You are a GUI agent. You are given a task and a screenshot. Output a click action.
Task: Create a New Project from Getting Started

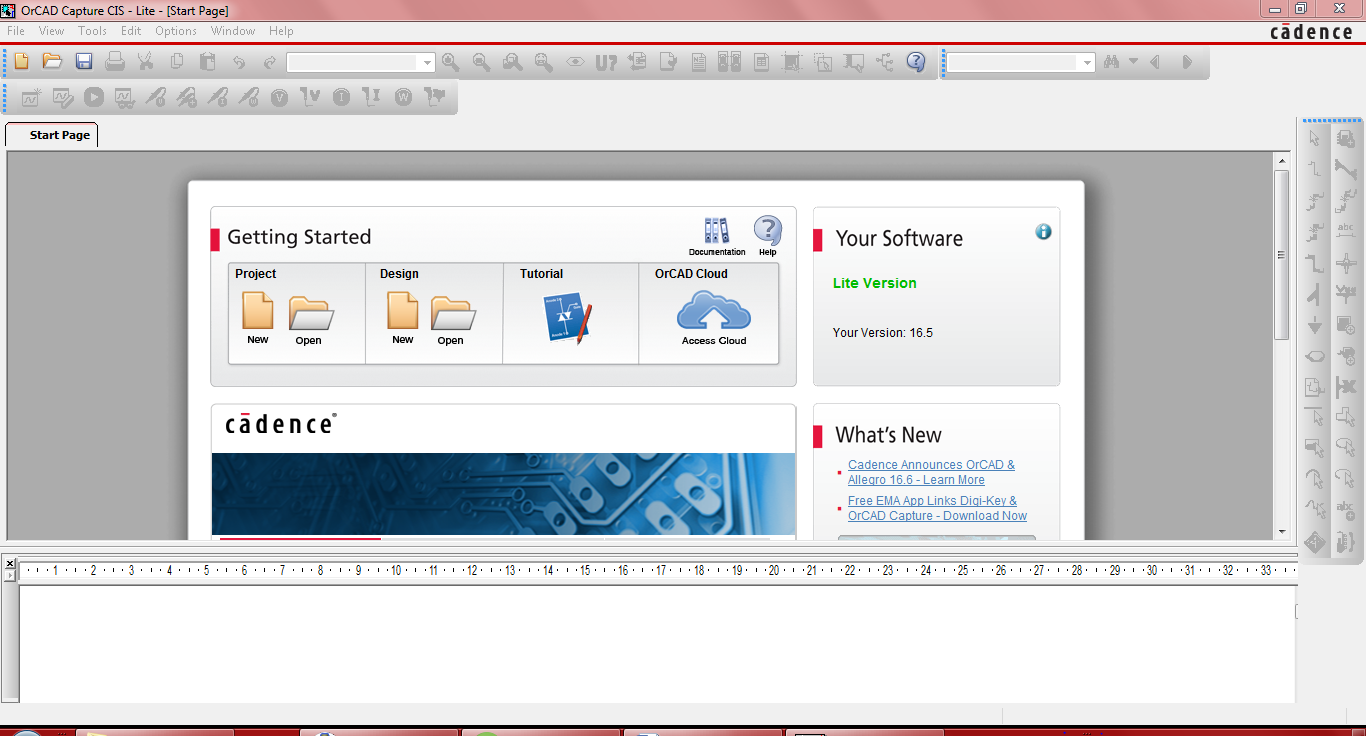(258, 318)
